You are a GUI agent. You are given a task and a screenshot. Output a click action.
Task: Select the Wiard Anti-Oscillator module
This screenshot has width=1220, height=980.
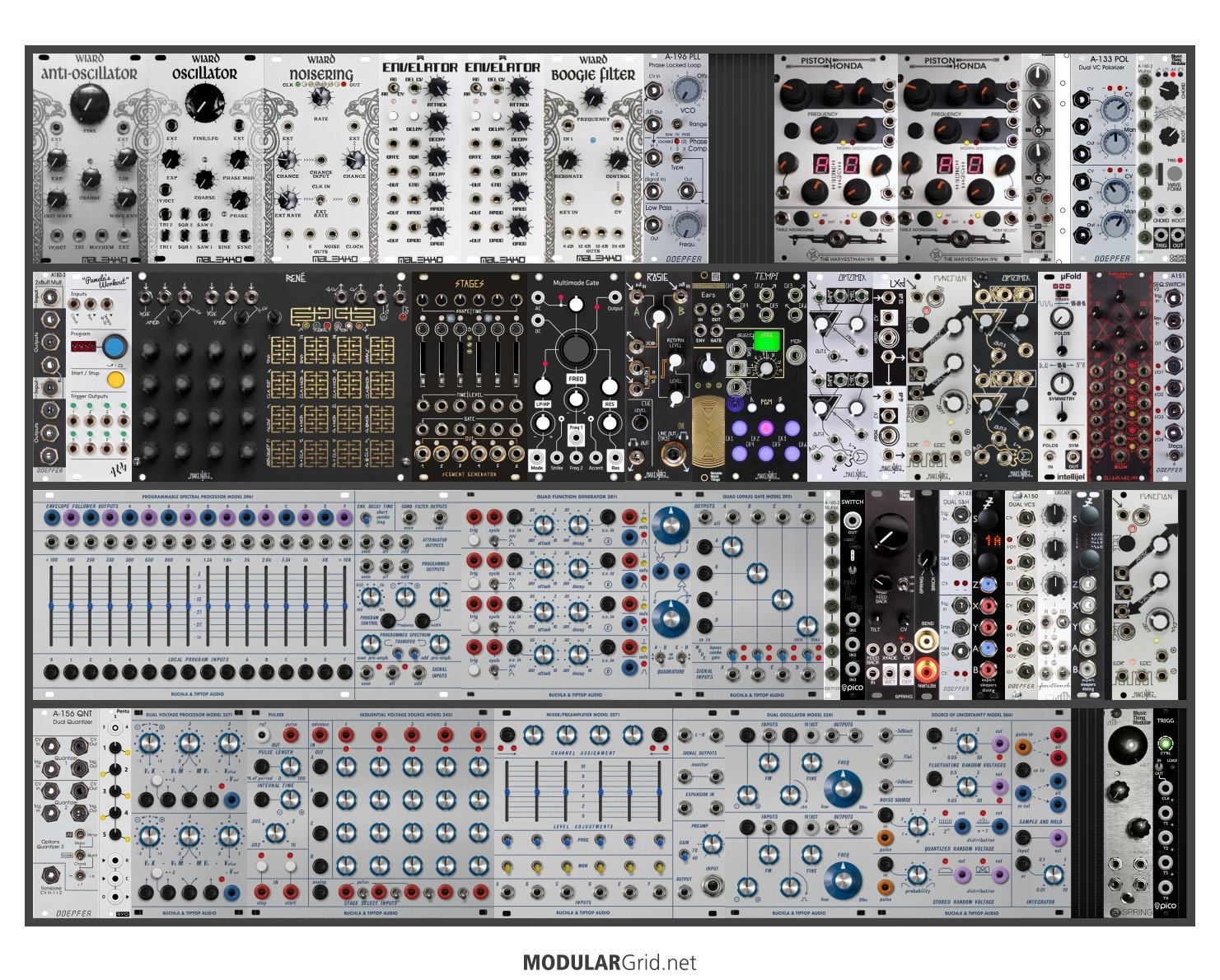click(x=90, y=158)
